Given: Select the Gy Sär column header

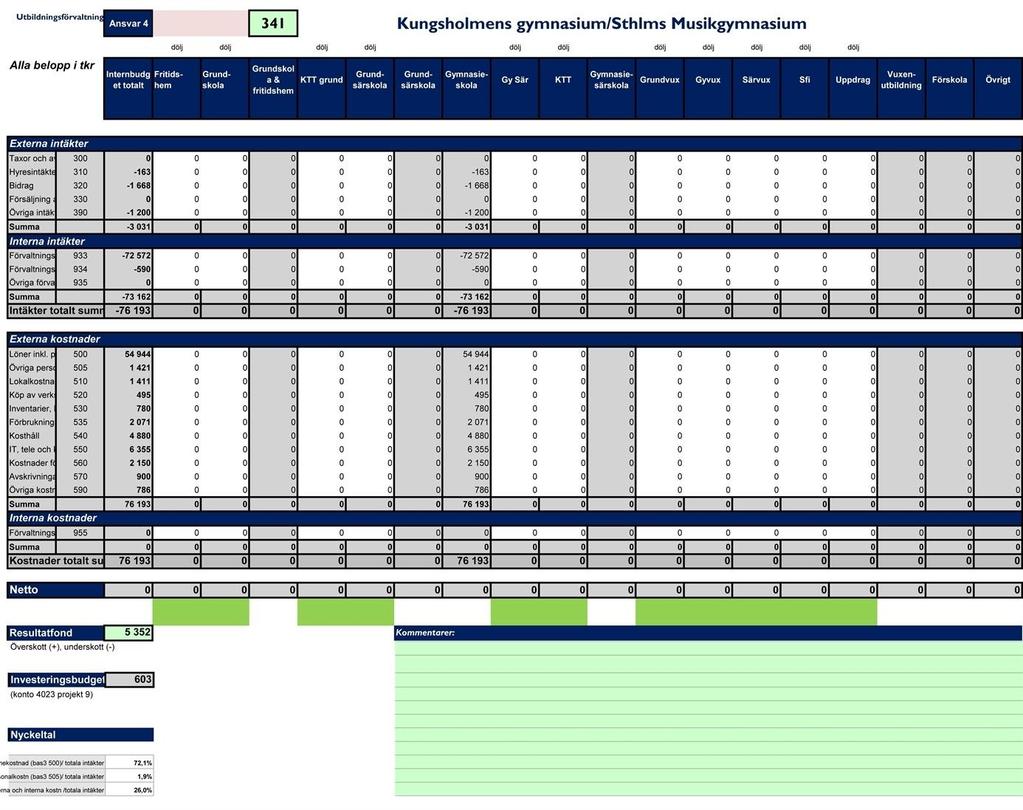Looking at the screenshot, I should tap(515, 88).
